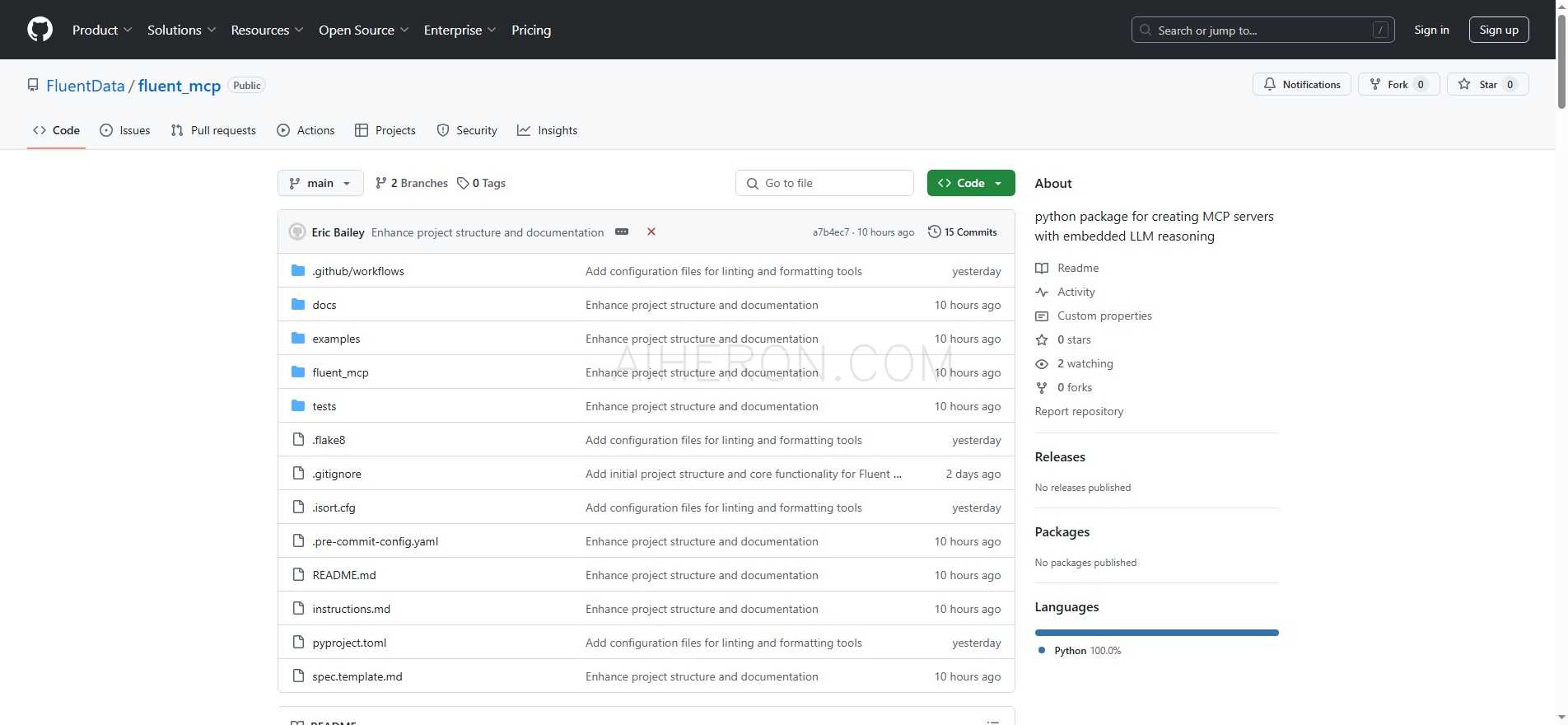Viewport: 1568px width, 725px height.
Task: Click the Custom properties icon
Action: click(x=1042, y=316)
